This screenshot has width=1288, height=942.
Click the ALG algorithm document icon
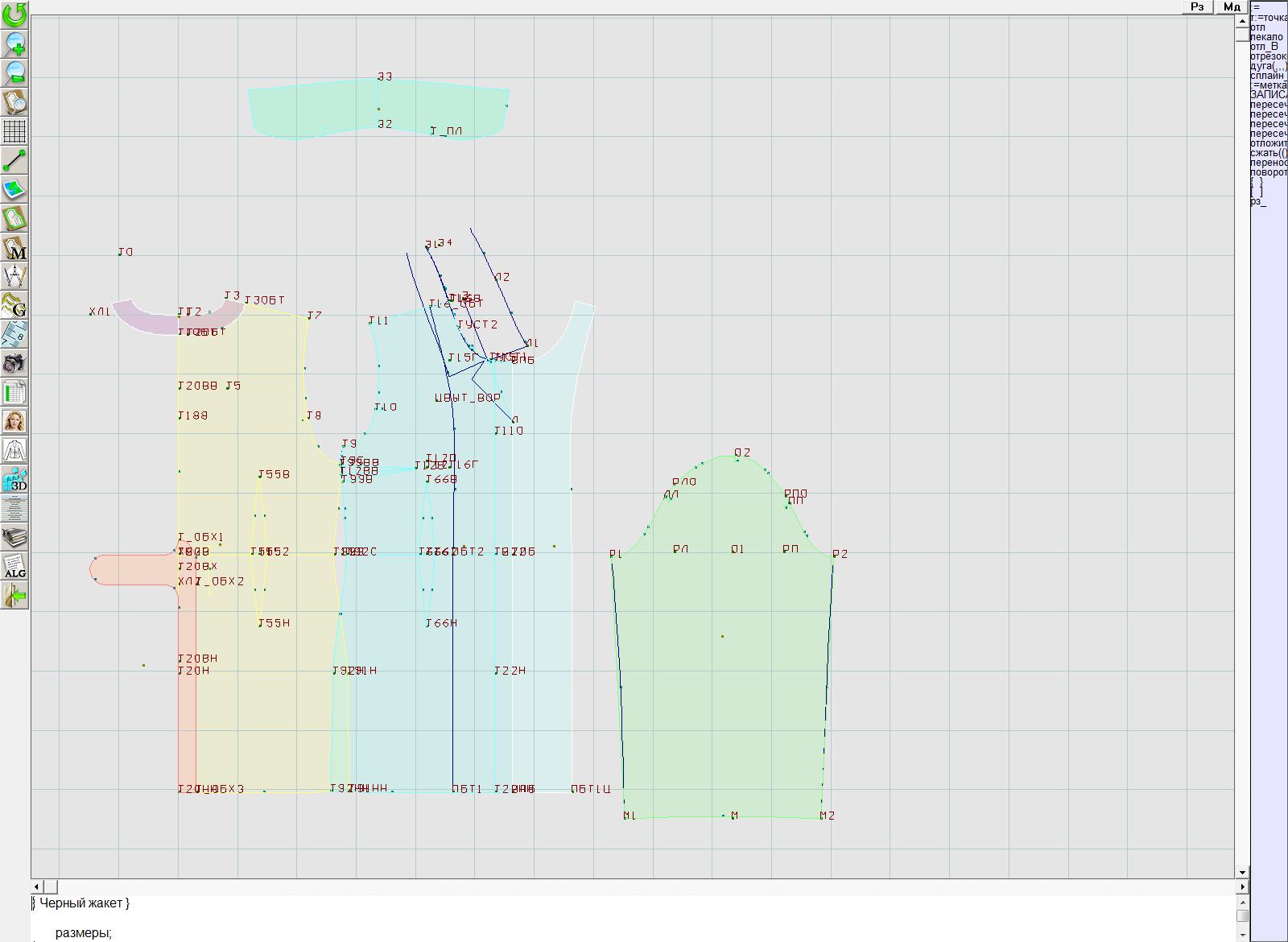14,567
